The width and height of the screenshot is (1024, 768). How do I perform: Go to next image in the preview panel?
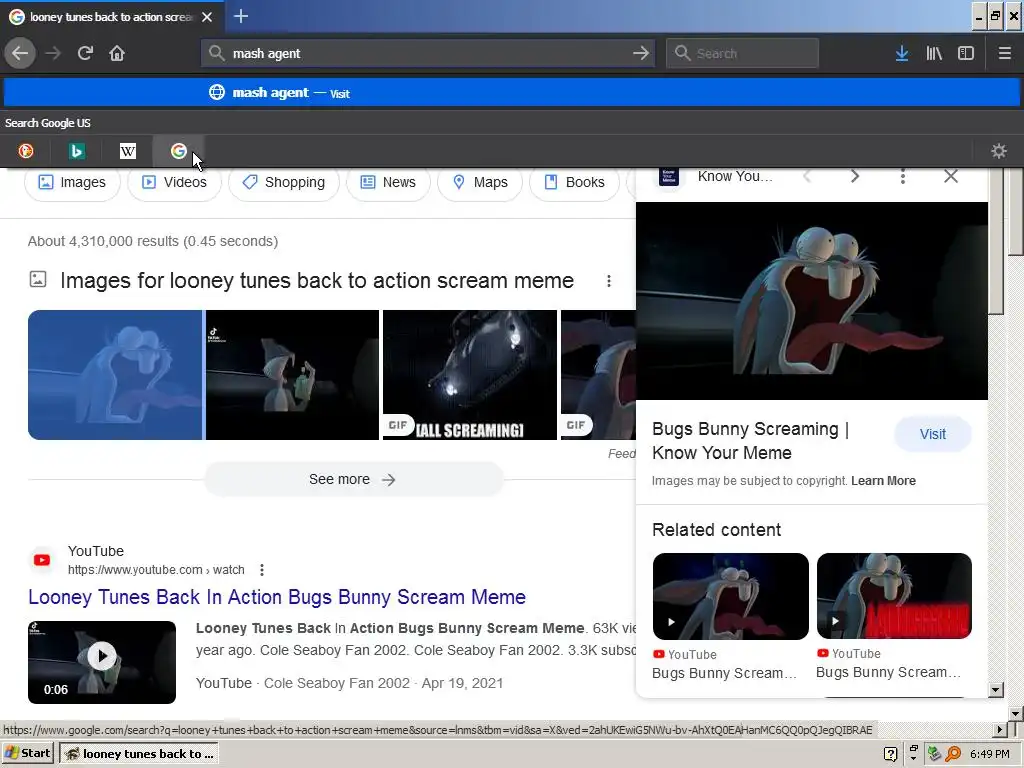855,176
